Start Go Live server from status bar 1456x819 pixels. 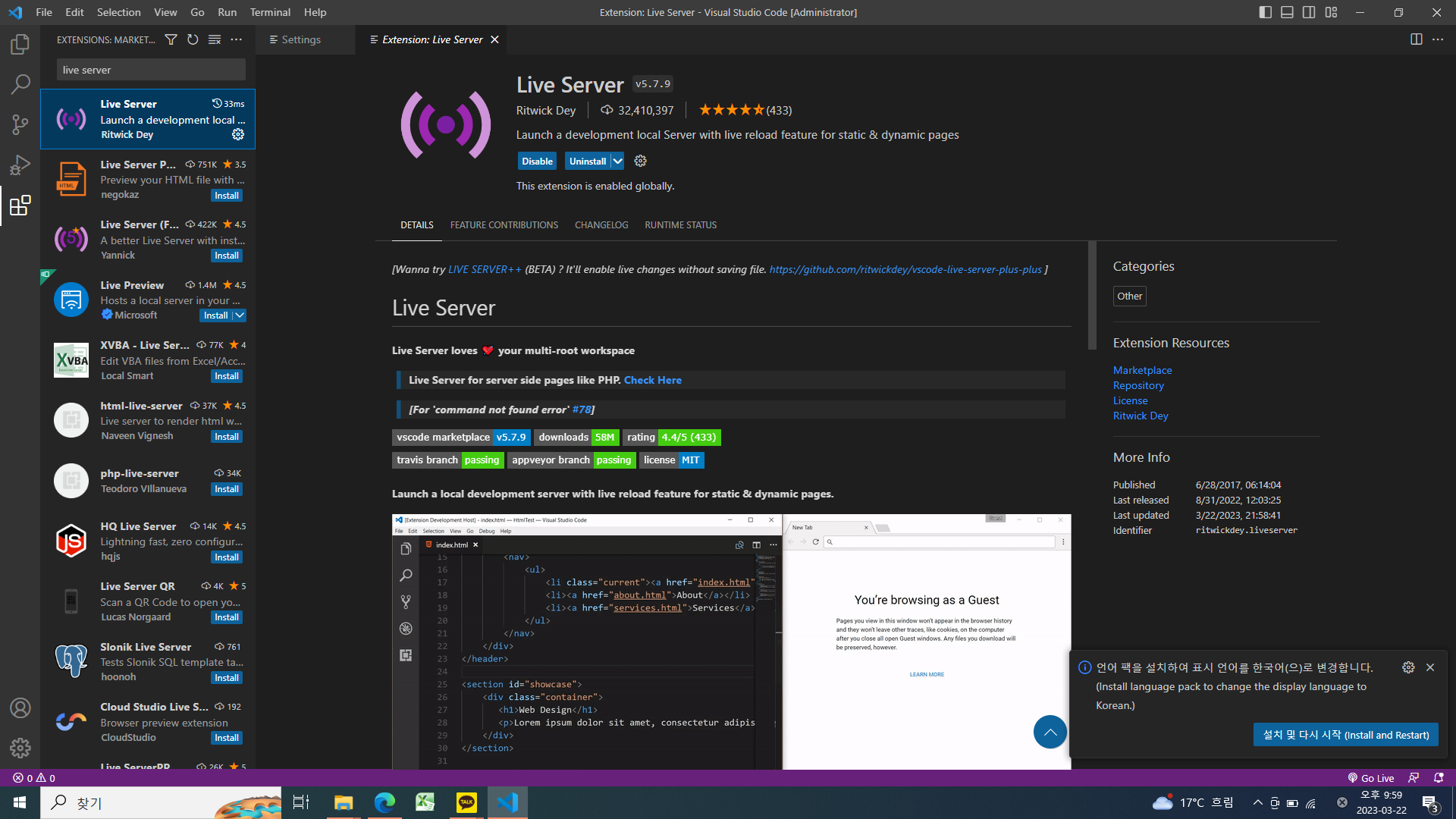point(1371,778)
